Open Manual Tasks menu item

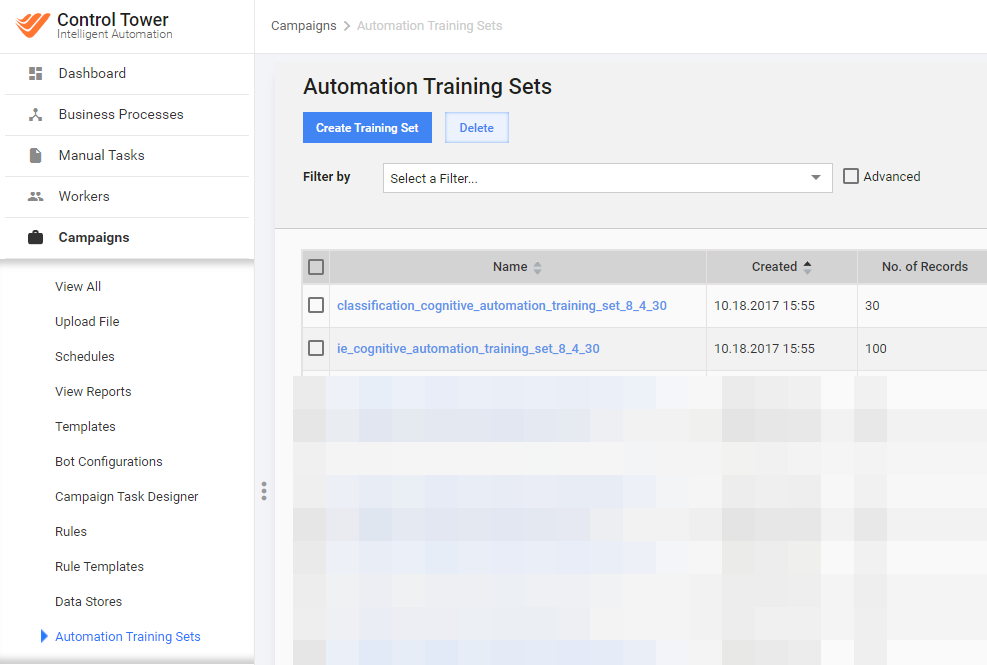click(x=101, y=156)
